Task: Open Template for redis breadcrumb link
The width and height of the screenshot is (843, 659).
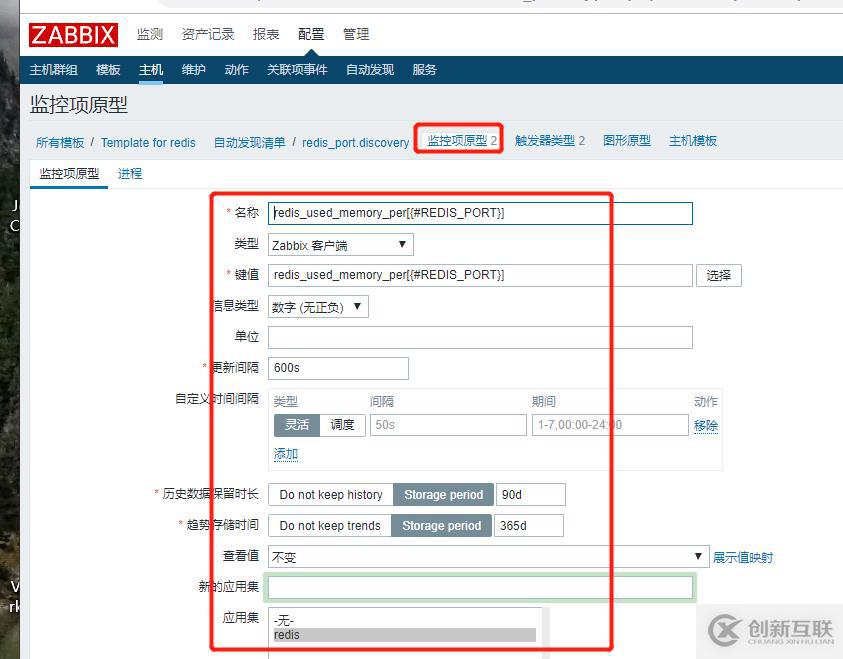Action: (x=148, y=142)
